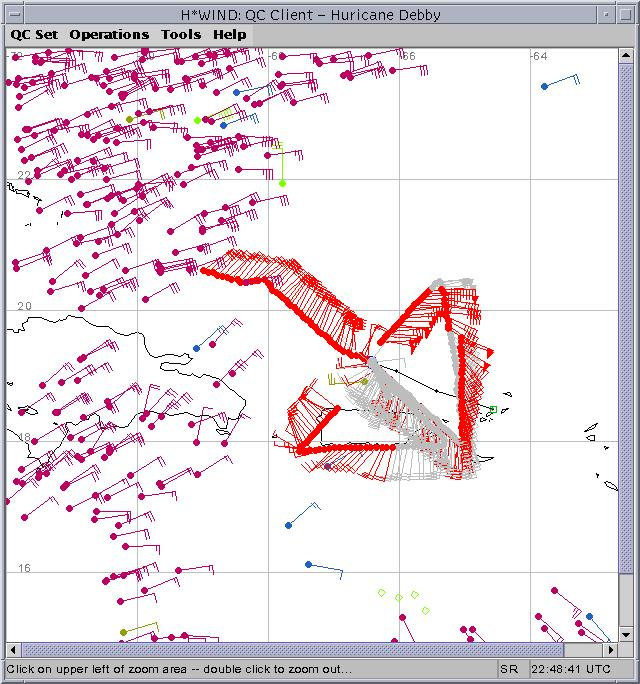
Task: Open the Help menu
Action: [x=229, y=34]
